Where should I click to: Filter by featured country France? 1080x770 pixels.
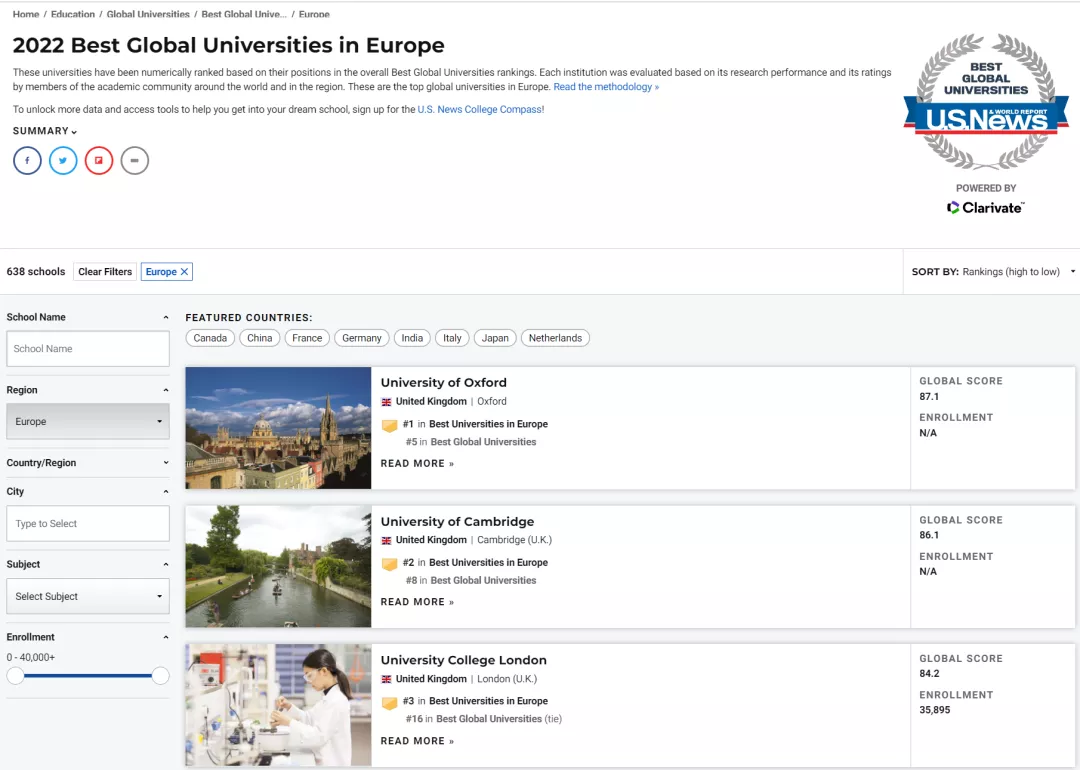[307, 338]
